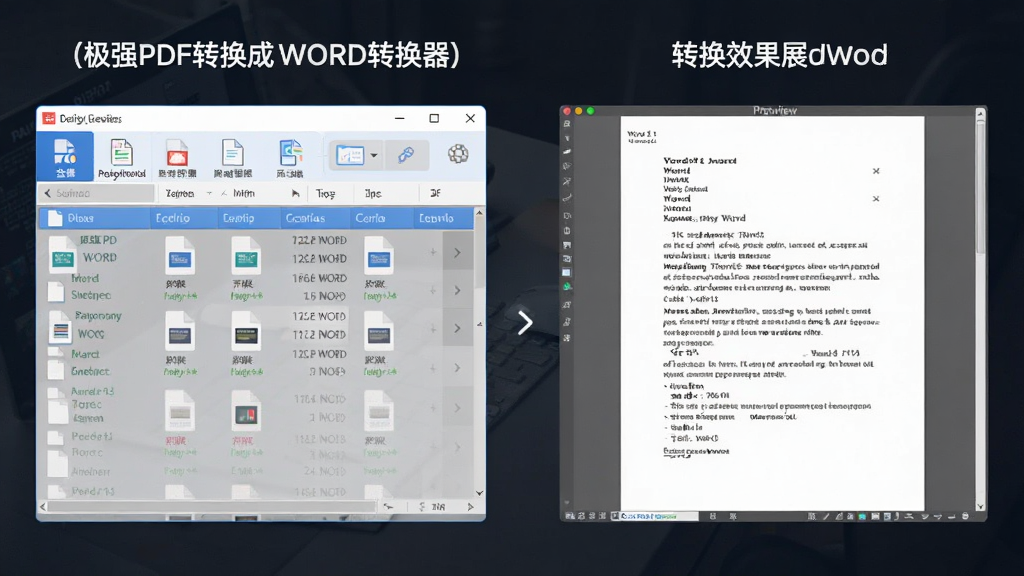Click the upper X mark in the Preview document
The height and width of the screenshot is (576, 1024).
point(876,171)
